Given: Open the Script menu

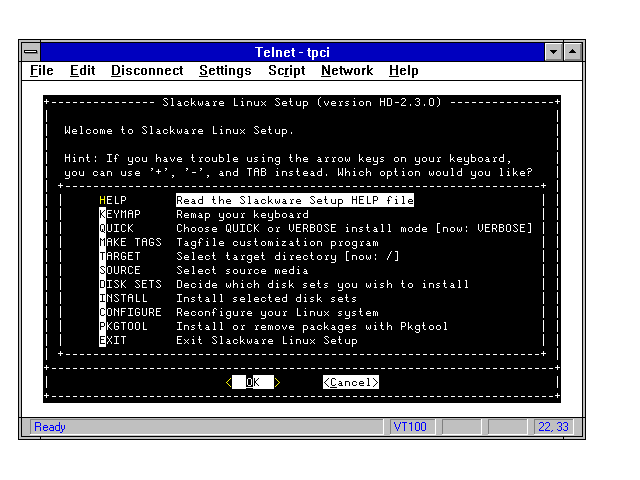Looking at the screenshot, I should pyautogui.click(x=286, y=71).
